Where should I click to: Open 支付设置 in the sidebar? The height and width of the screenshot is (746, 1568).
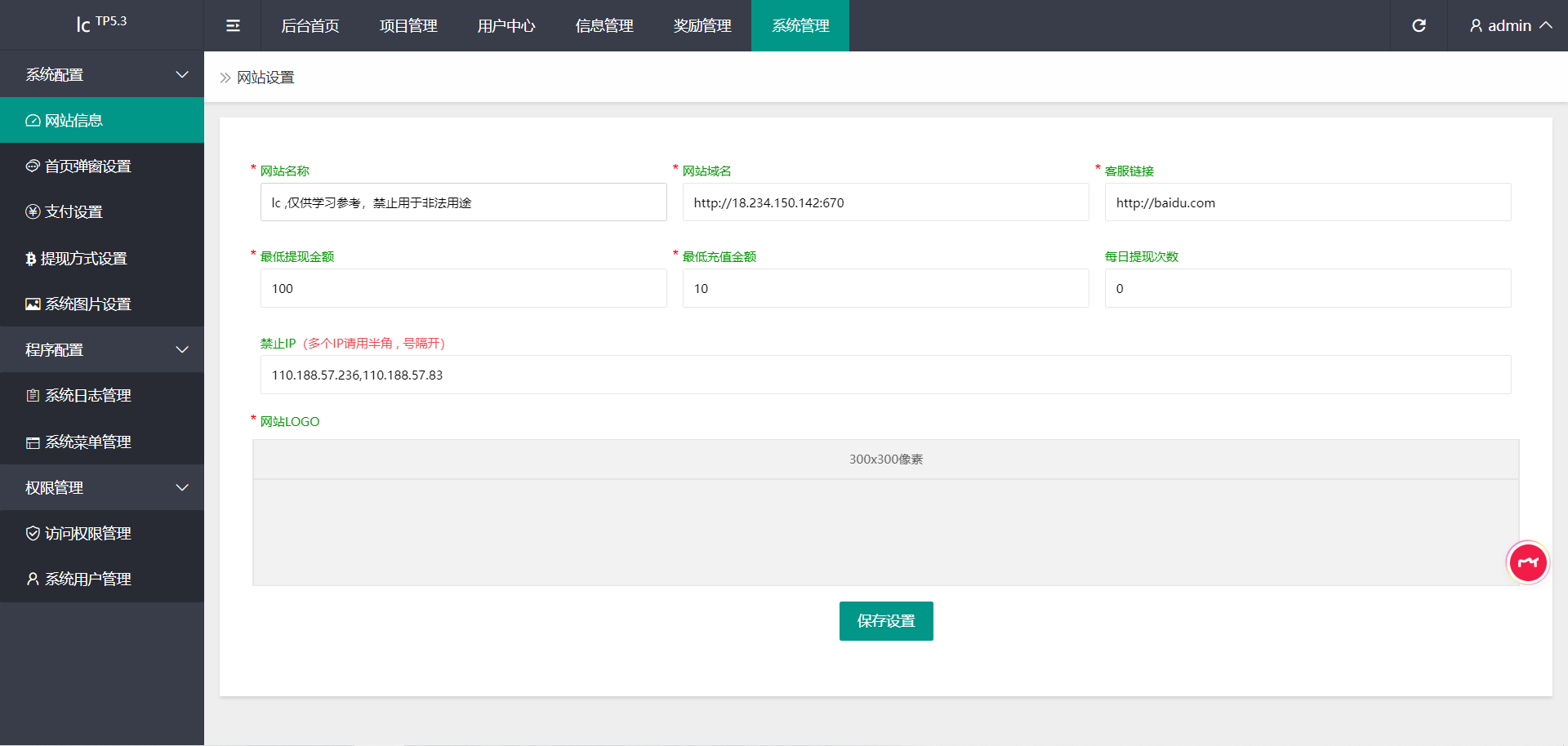pos(73,212)
